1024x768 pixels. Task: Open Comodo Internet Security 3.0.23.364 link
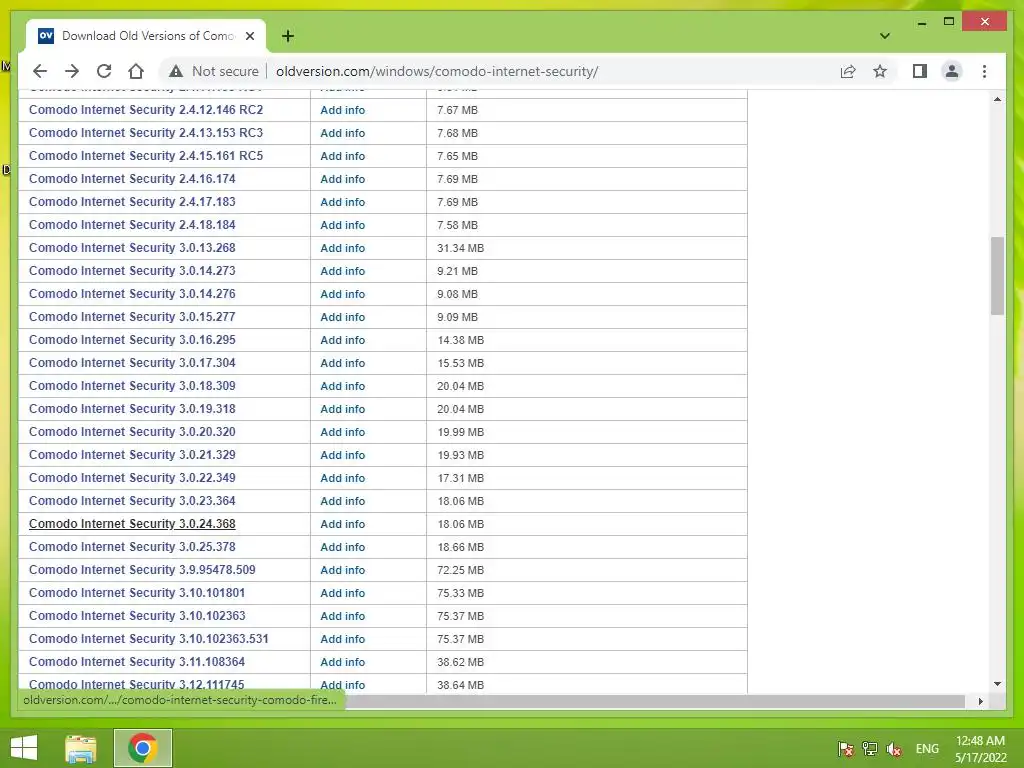pos(132,501)
